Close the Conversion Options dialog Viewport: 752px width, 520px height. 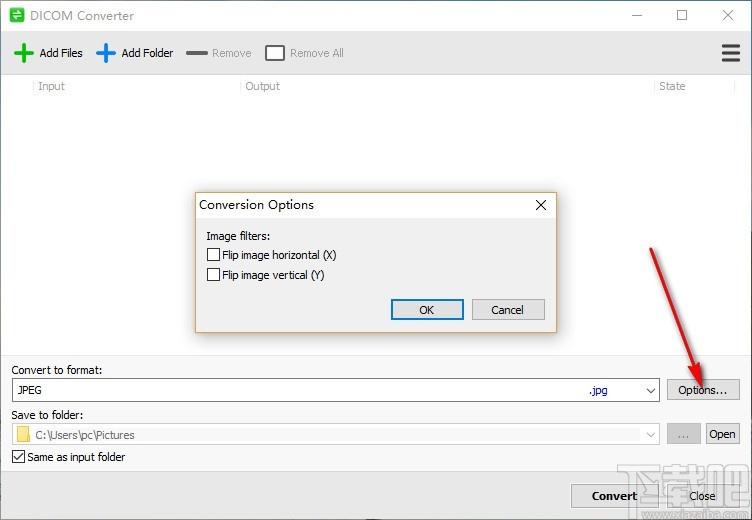tap(540, 205)
